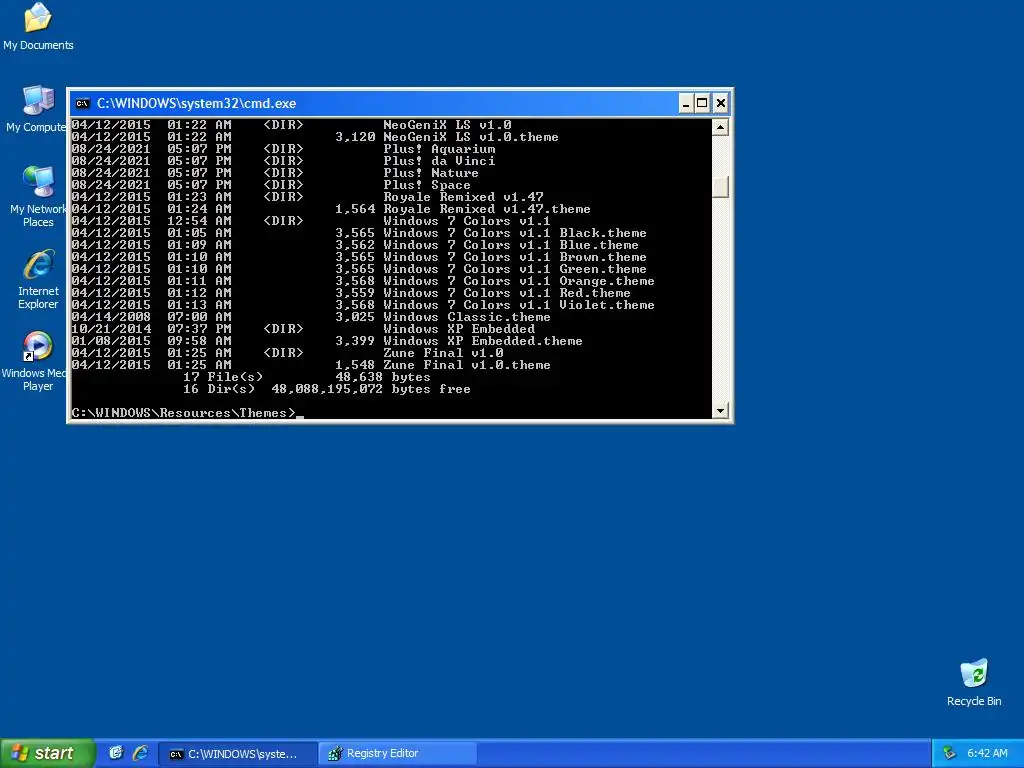Close the cmd.exe window
1024x768 pixels.
coord(720,103)
